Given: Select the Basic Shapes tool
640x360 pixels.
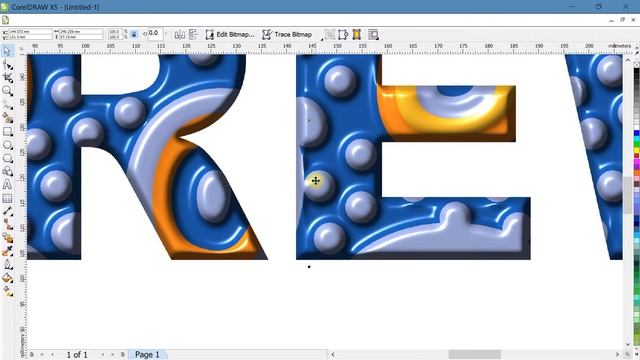Looking at the screenshot, I should pyautogui.click(x=7, y=171).
